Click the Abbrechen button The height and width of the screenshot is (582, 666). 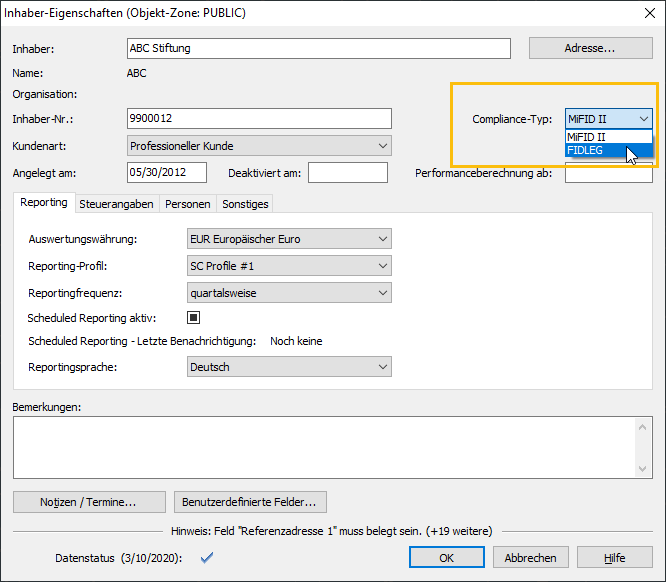(531, 558)
